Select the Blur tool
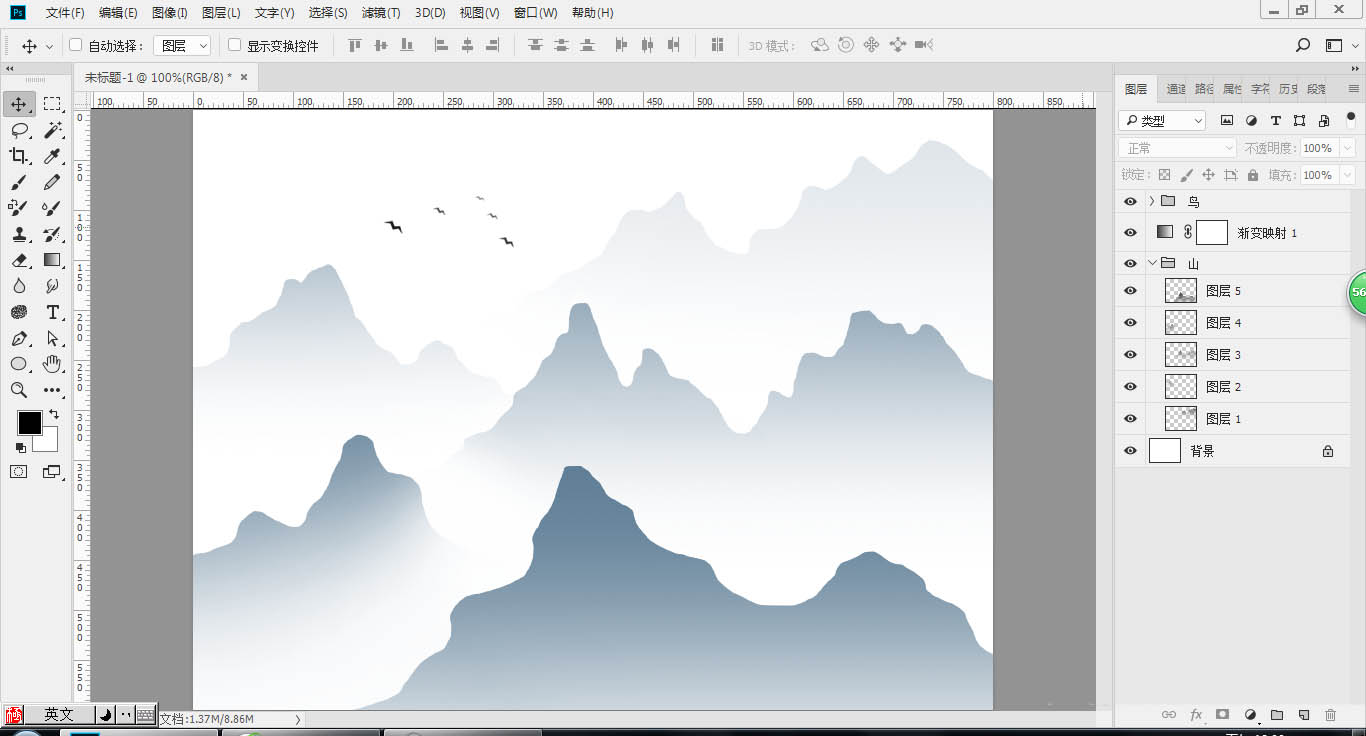This screenshot has width=1366, height=736. click(19, 286)
